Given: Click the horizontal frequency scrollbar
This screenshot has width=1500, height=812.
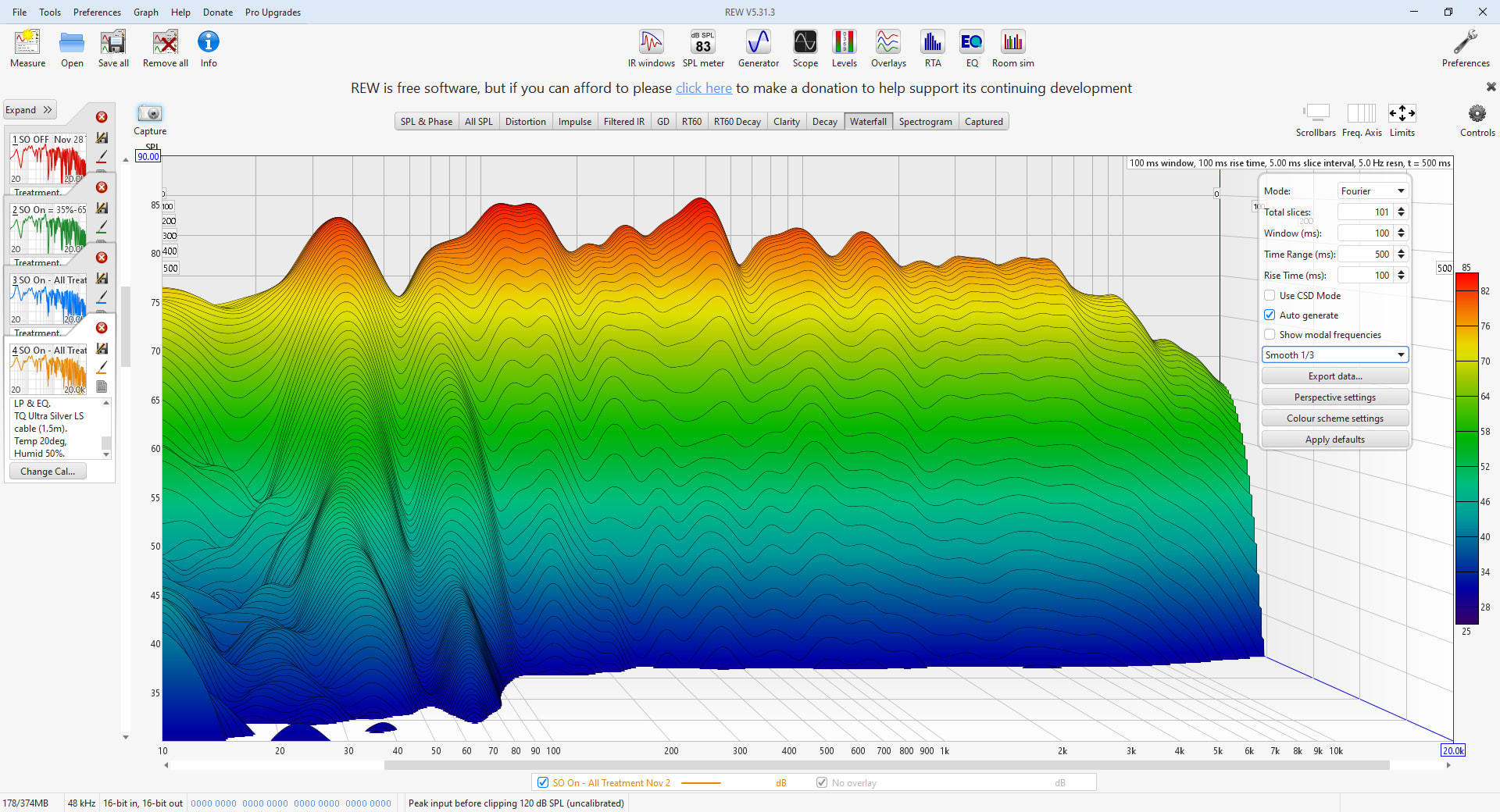Looking at the screenshot, I should point(886,765).
